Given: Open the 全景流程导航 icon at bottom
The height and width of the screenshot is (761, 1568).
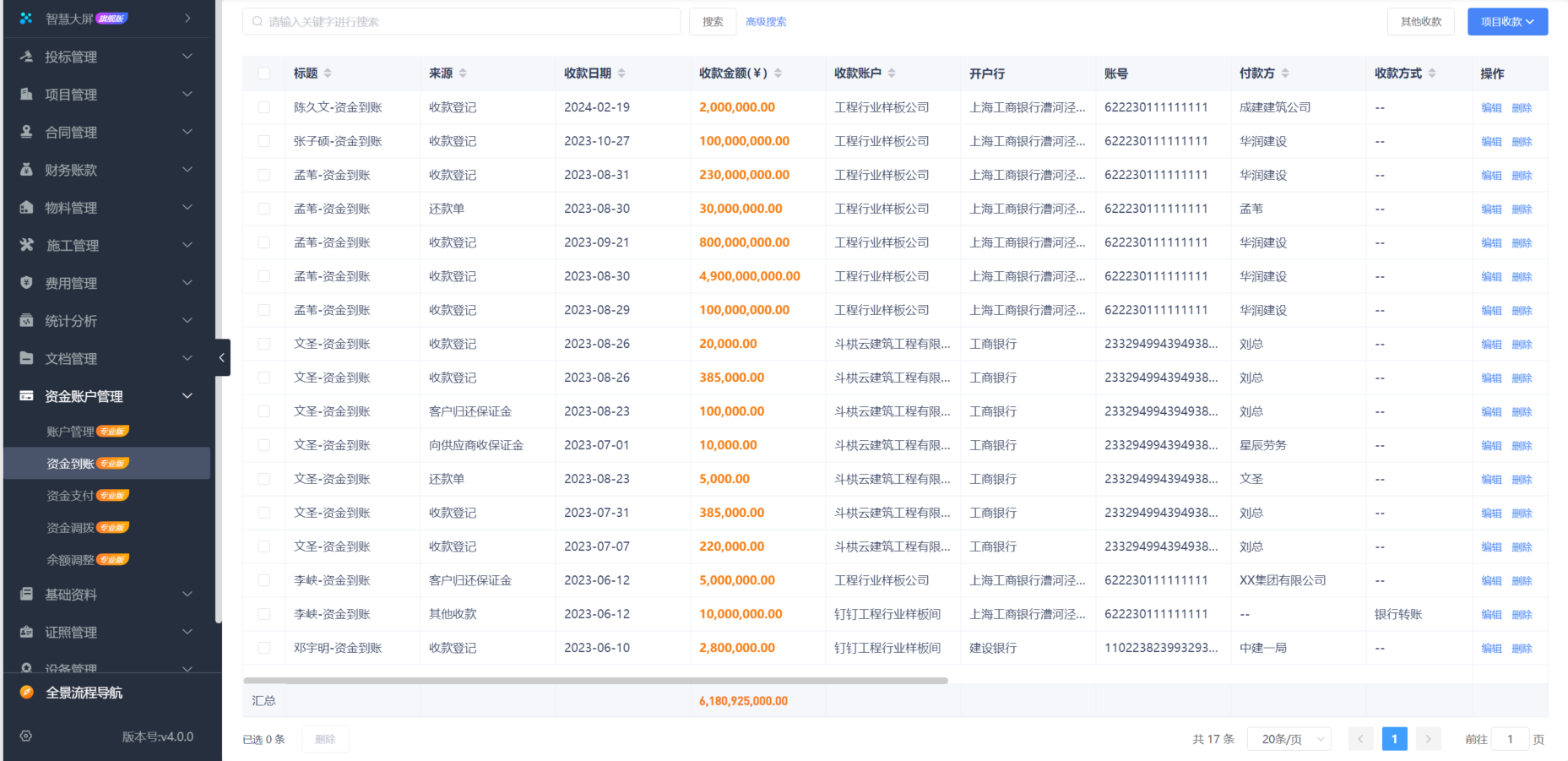Looking at the screenshot, I should click(24, 693).
